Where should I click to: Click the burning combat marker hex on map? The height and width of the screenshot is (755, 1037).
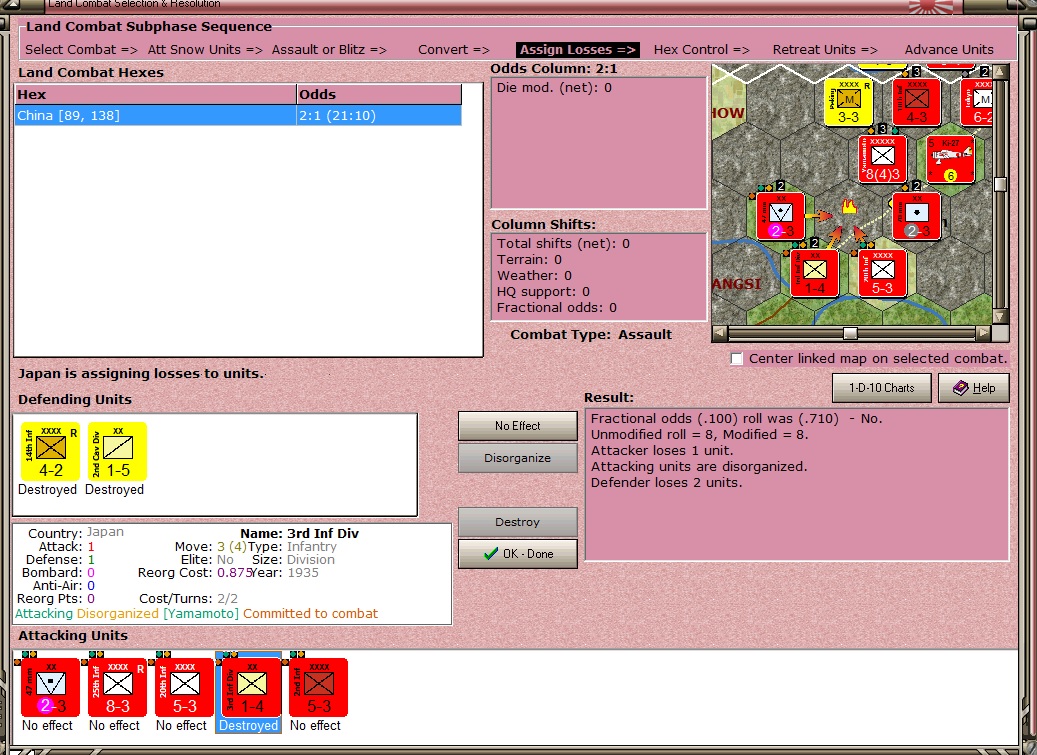coord(849,208)
